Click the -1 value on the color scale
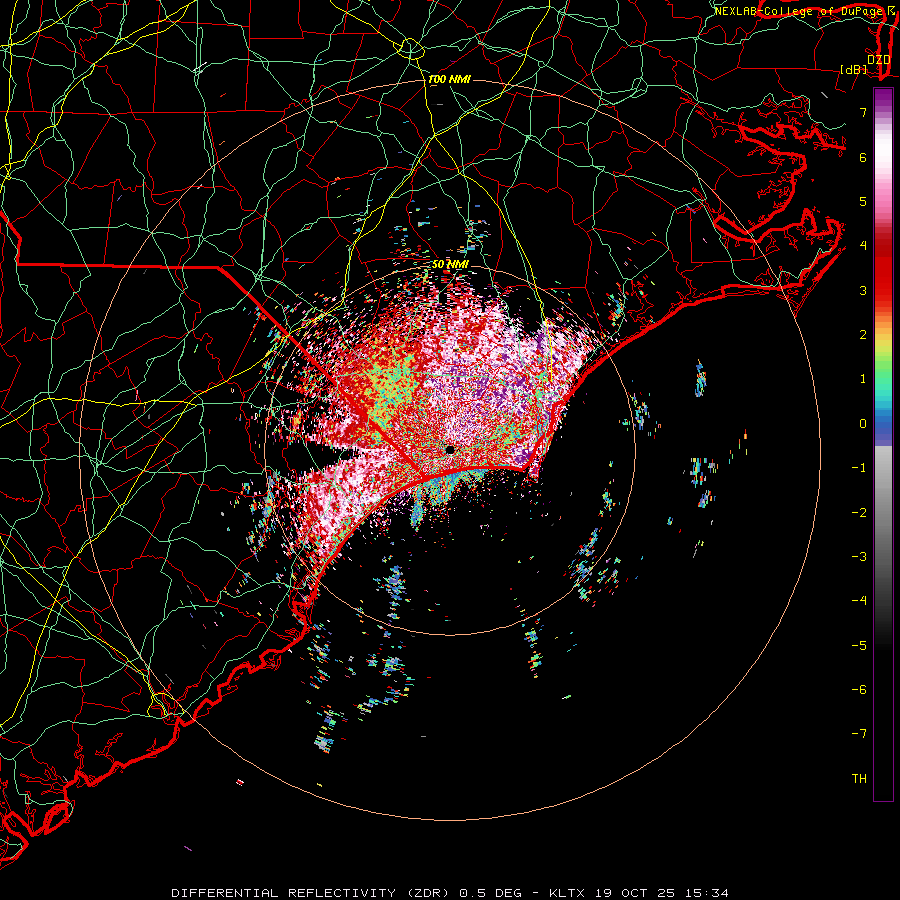900x900 pixels. [x=859, y=468]
